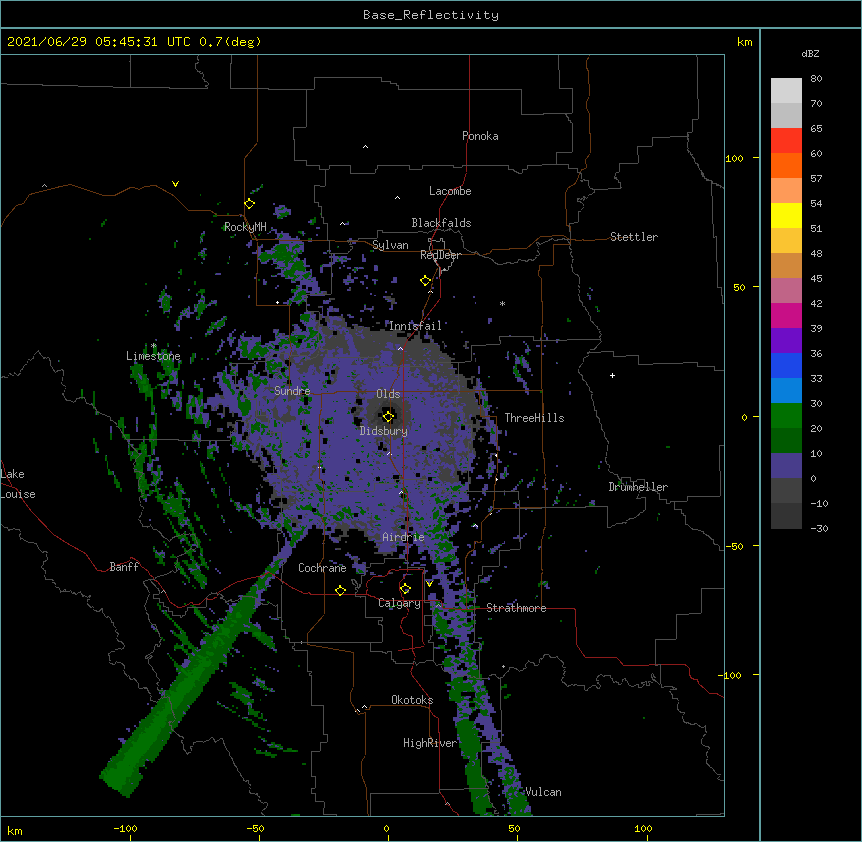Click the Lacombe city label
The image size is (862, 842).
(450, 191)
